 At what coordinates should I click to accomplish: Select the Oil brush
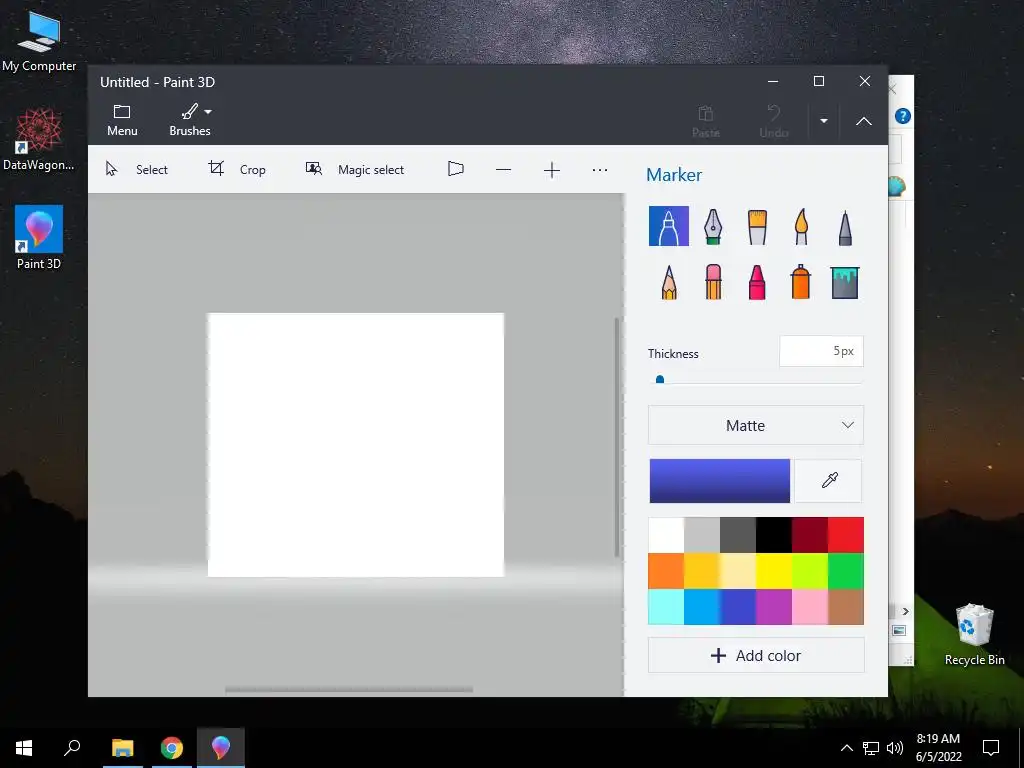(x=757, y=226)
